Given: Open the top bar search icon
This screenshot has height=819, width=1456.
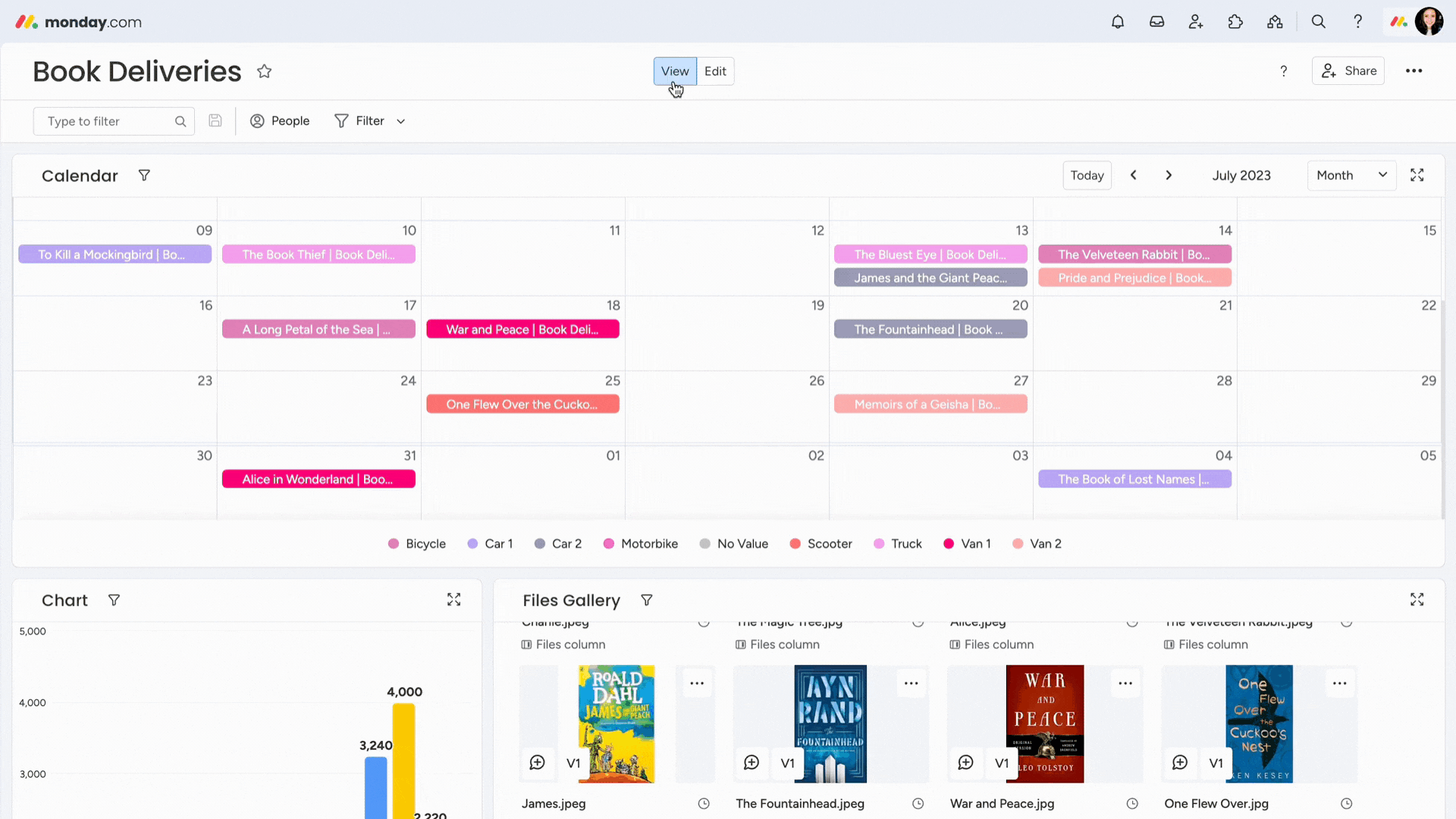Looking at the screenshot, I should pyautogui.click(x=1319, y=22).
